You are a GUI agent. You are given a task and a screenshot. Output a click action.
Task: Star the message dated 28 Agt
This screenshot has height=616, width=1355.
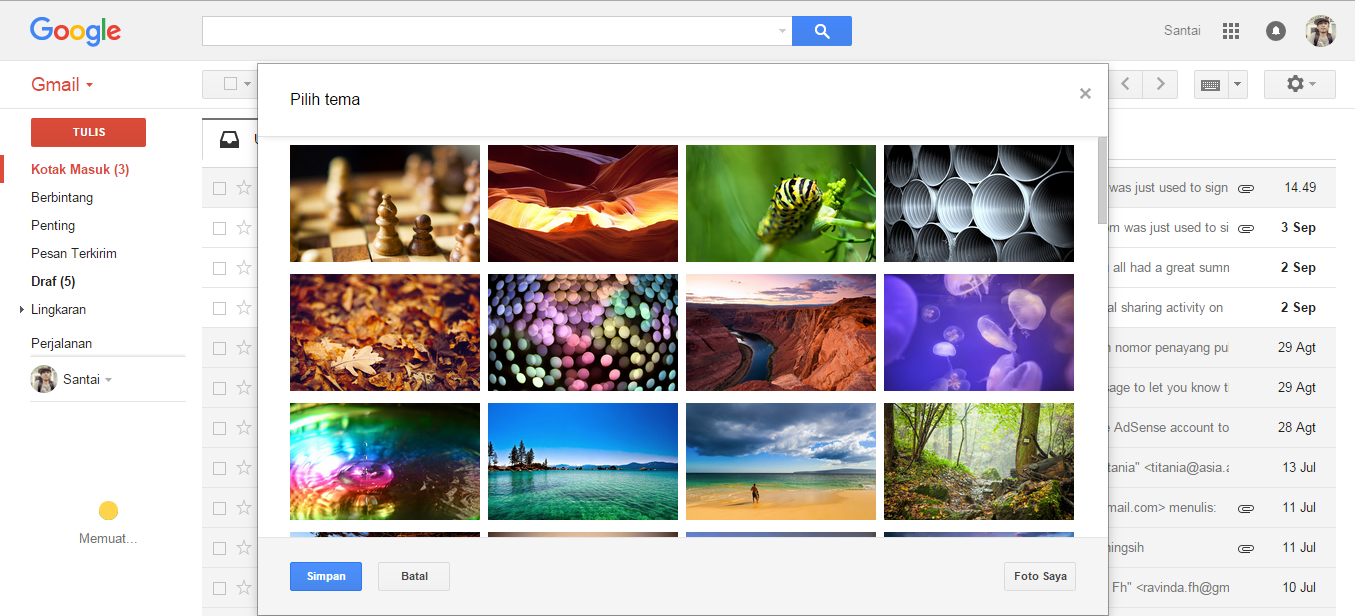click(244, 428)
